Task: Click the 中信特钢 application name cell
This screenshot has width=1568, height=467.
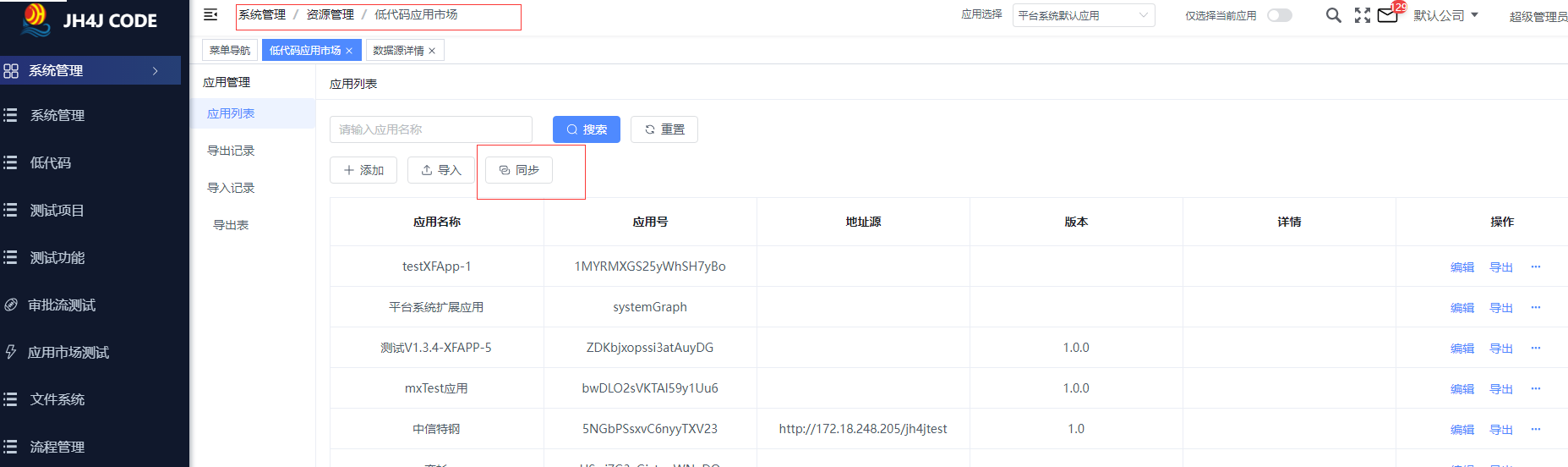Action: click(x=436, y=429)
